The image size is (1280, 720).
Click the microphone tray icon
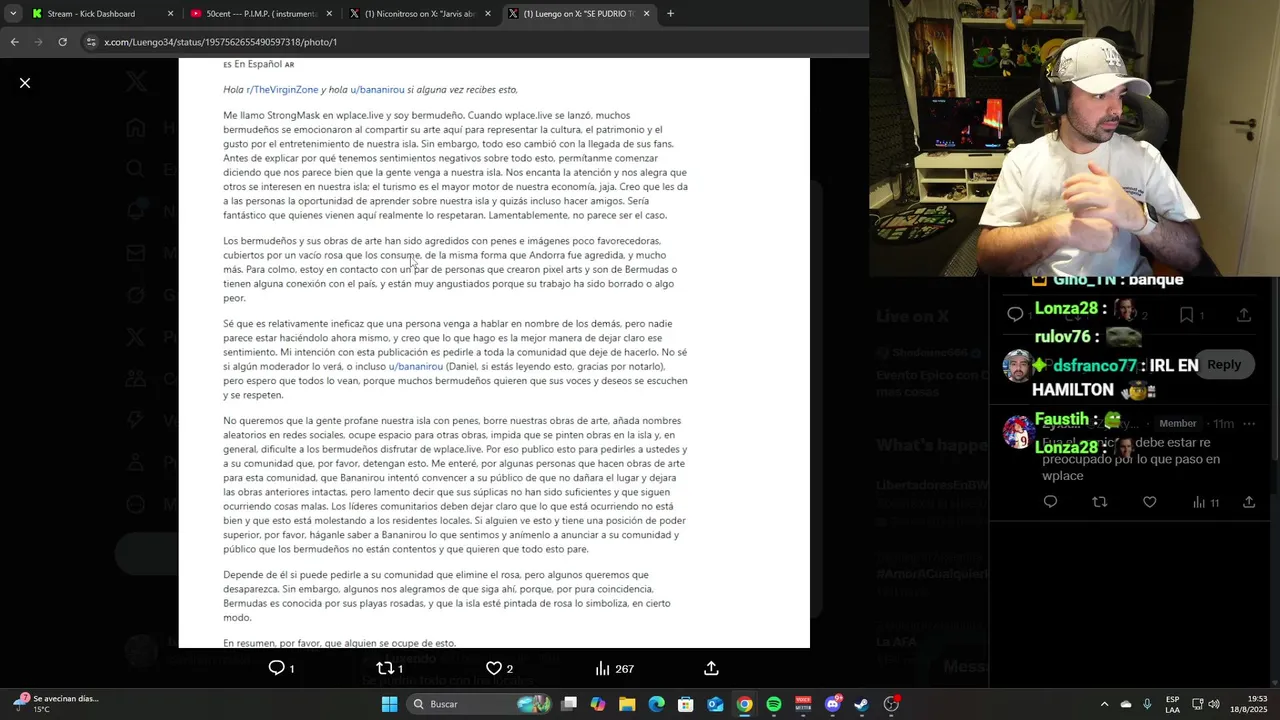(1147, 704)
